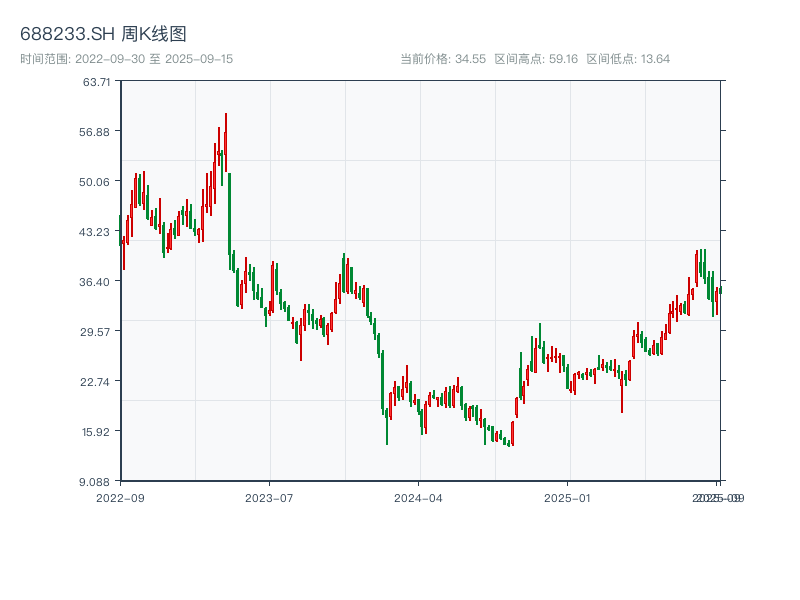This screenshot has height=600, width=800.
Task: Select the 时间范围 date range text
Action: (x=126, y=59)
